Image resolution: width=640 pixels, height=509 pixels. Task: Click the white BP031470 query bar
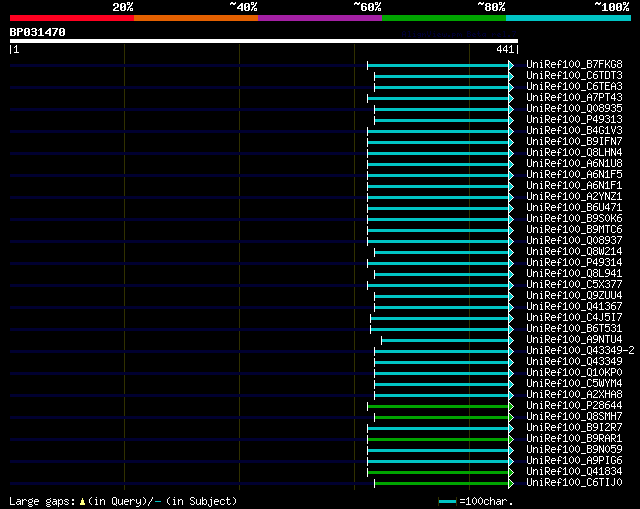point(264,41)
